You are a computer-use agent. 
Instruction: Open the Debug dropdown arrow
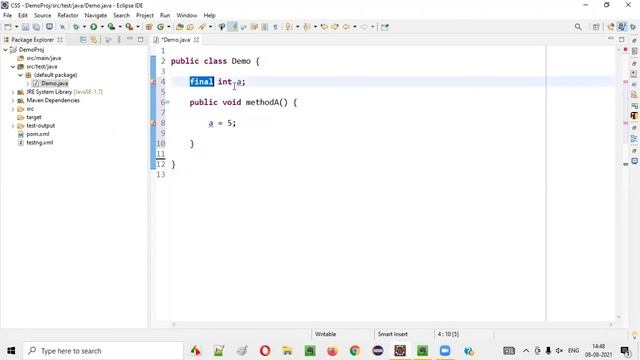coord(84,27)
